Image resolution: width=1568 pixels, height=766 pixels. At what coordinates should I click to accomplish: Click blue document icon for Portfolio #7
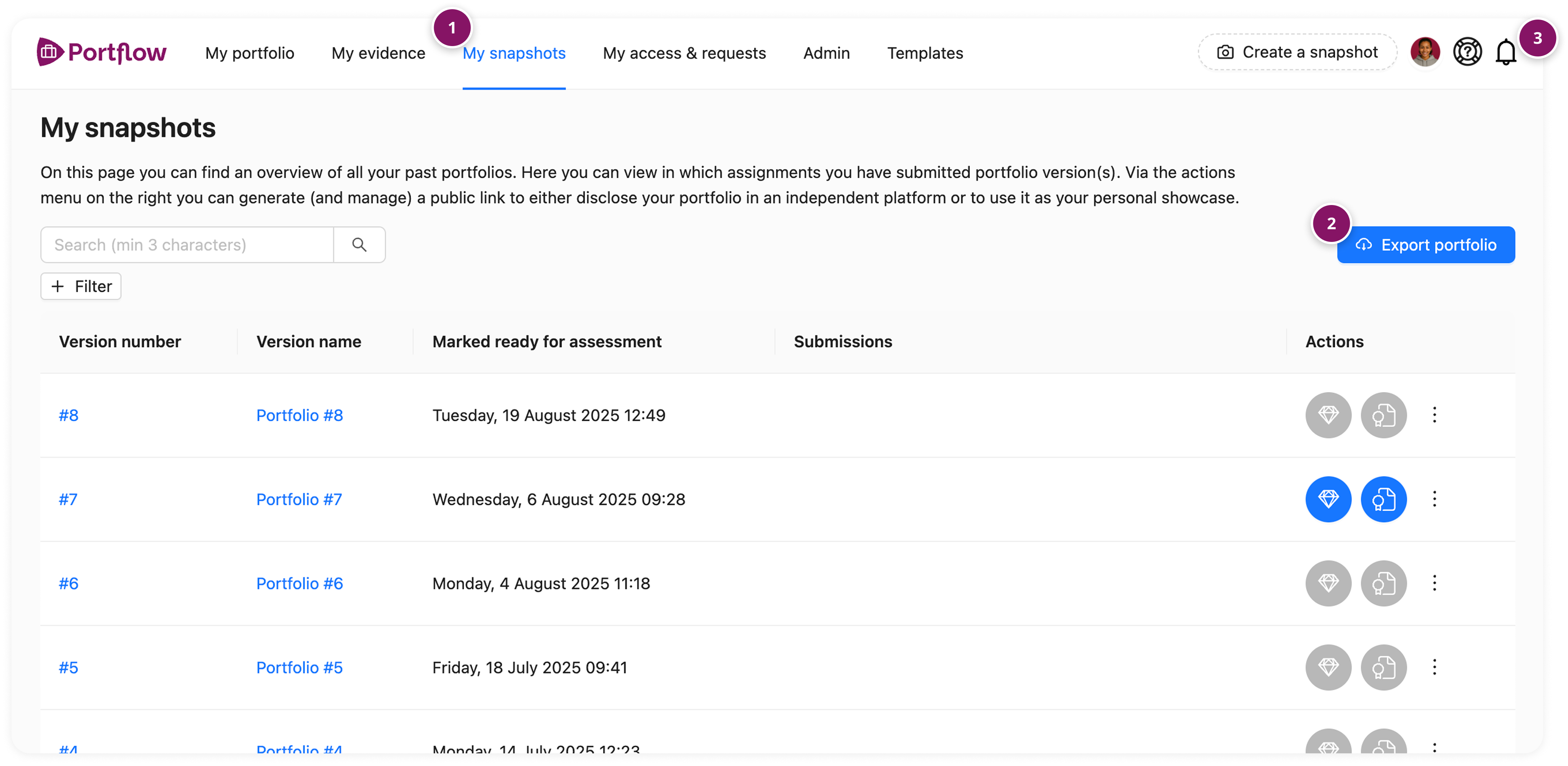tap(1384, 500)
